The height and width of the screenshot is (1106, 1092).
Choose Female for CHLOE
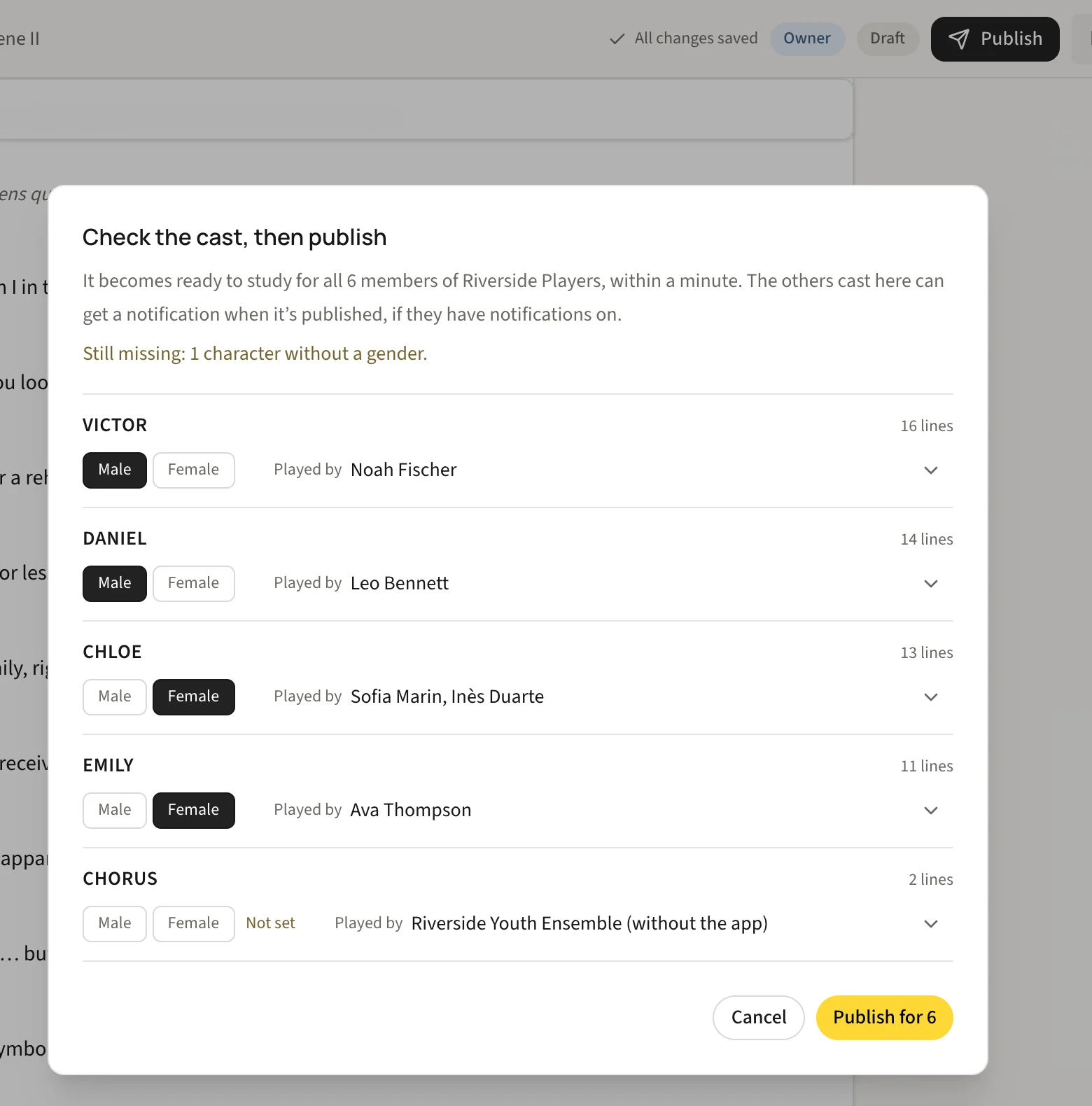tap(193, 696)
